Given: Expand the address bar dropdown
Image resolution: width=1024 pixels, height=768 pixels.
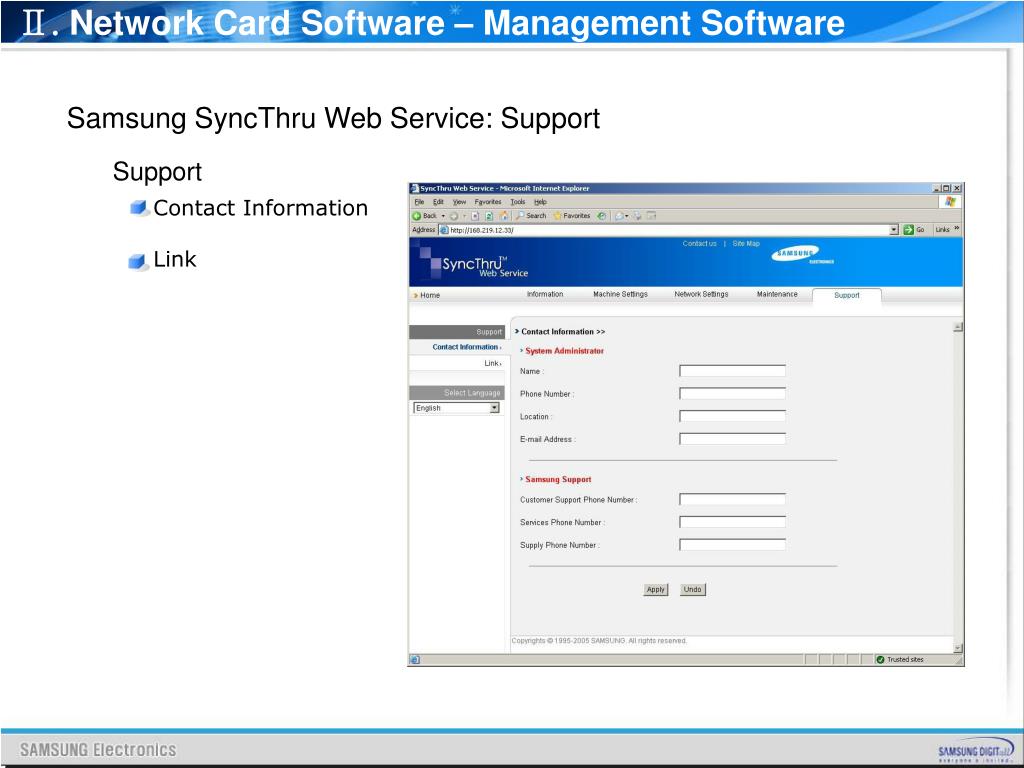Looking at the screenshot, I should click(x=894, y=230).
